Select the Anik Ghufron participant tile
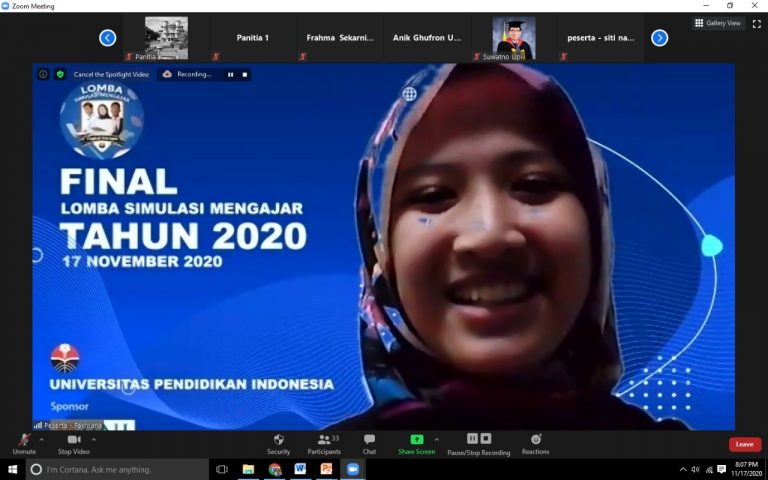The width and height of the screenshot is (768, 480). click(427, 38)
